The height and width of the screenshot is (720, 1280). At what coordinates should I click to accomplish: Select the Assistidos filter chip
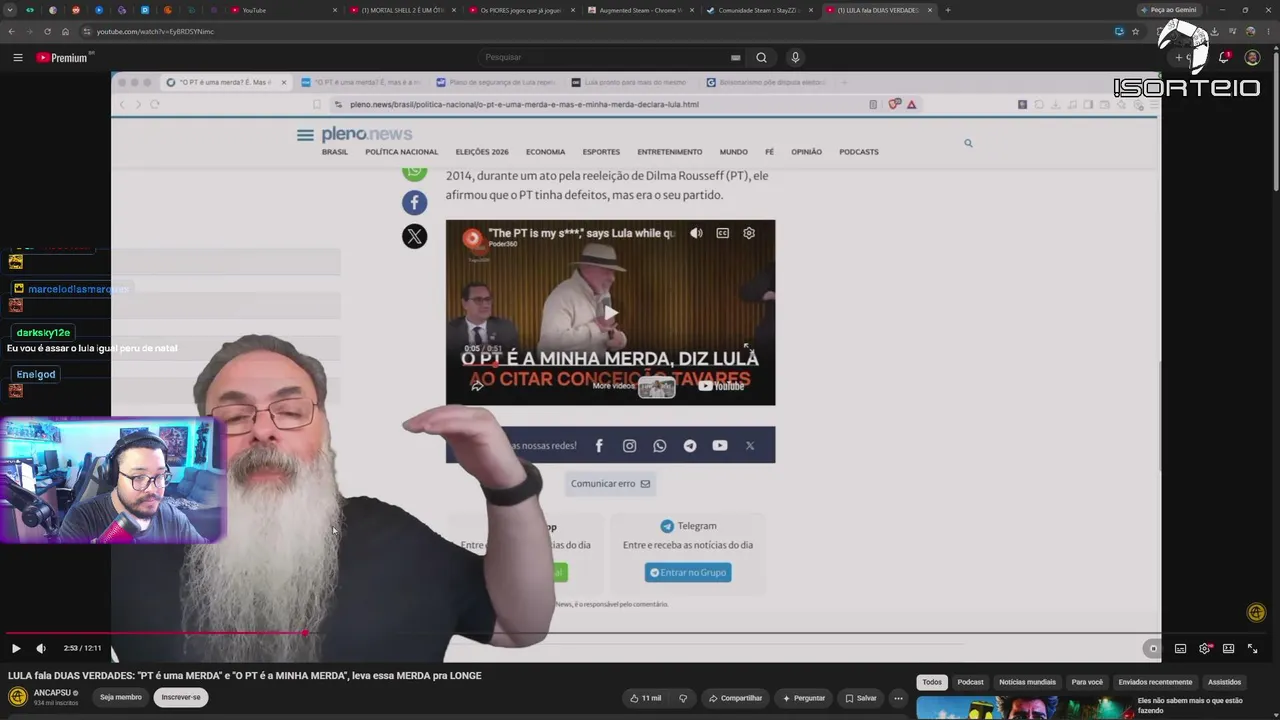(x=1224, y=682)
